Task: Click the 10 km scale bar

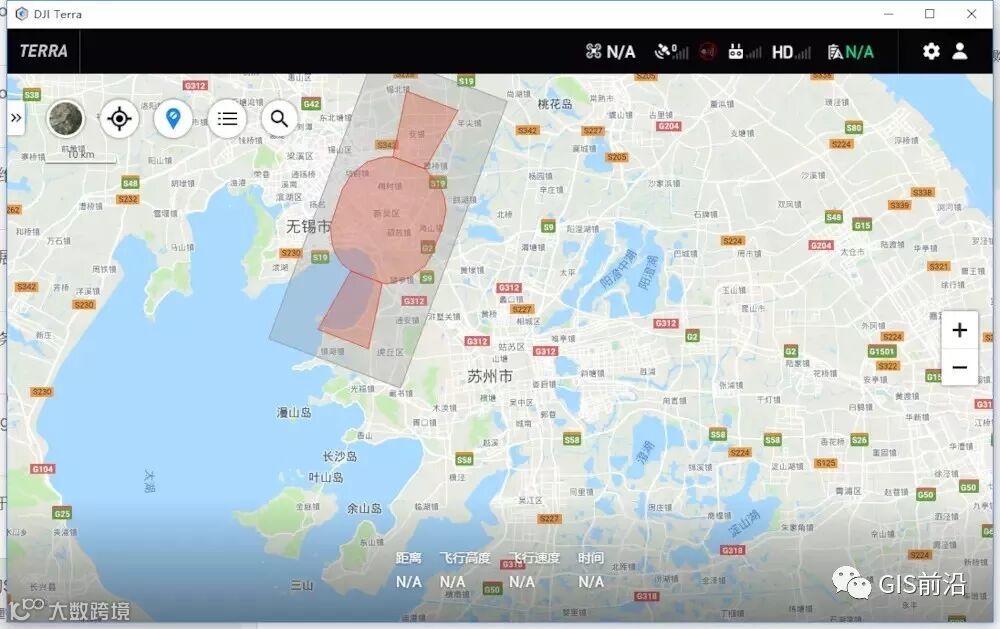Action: click(x=81, y=157)
